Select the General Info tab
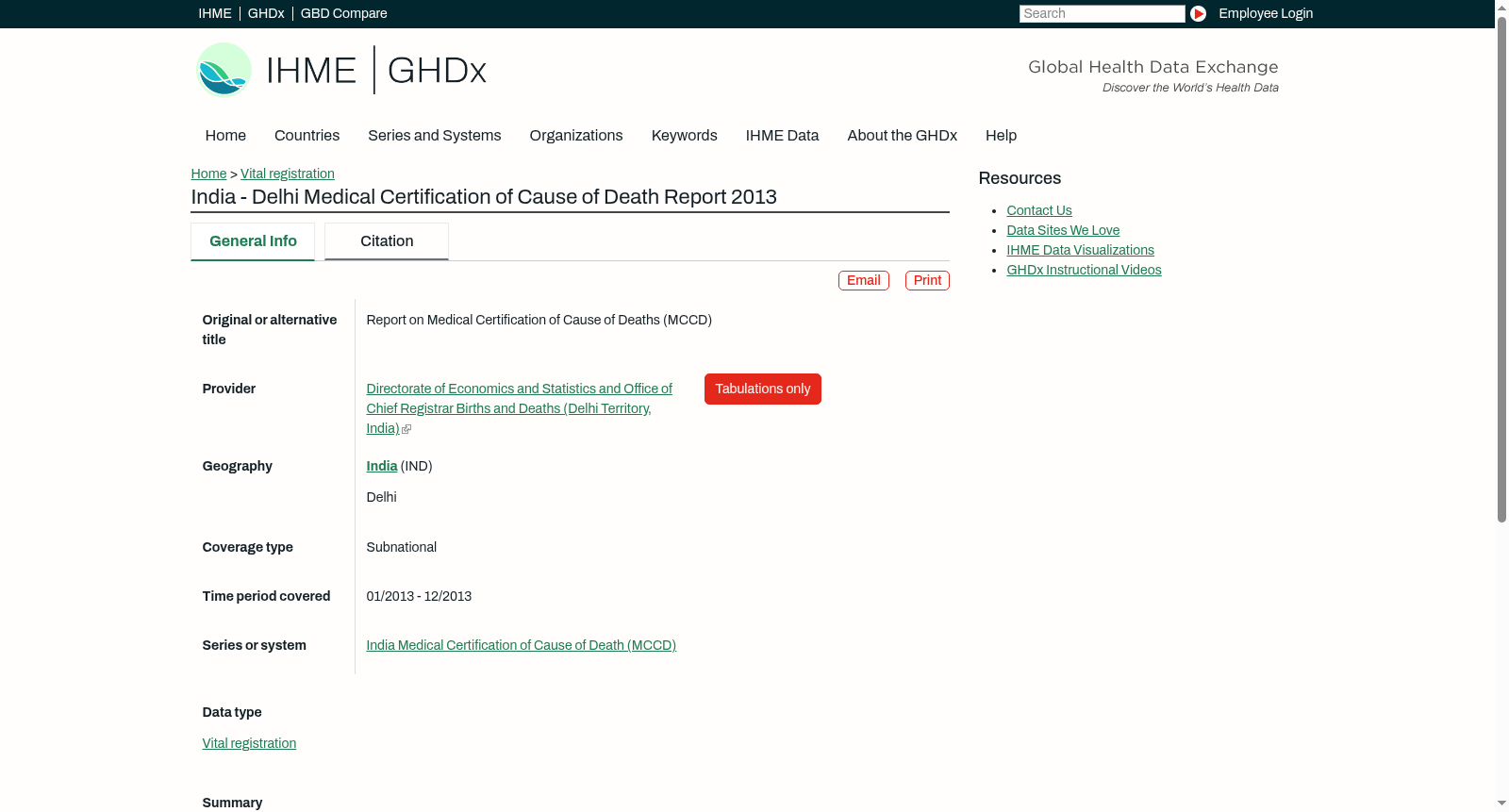This screenshot has width=1509, height=812. [x=253, y=241]
